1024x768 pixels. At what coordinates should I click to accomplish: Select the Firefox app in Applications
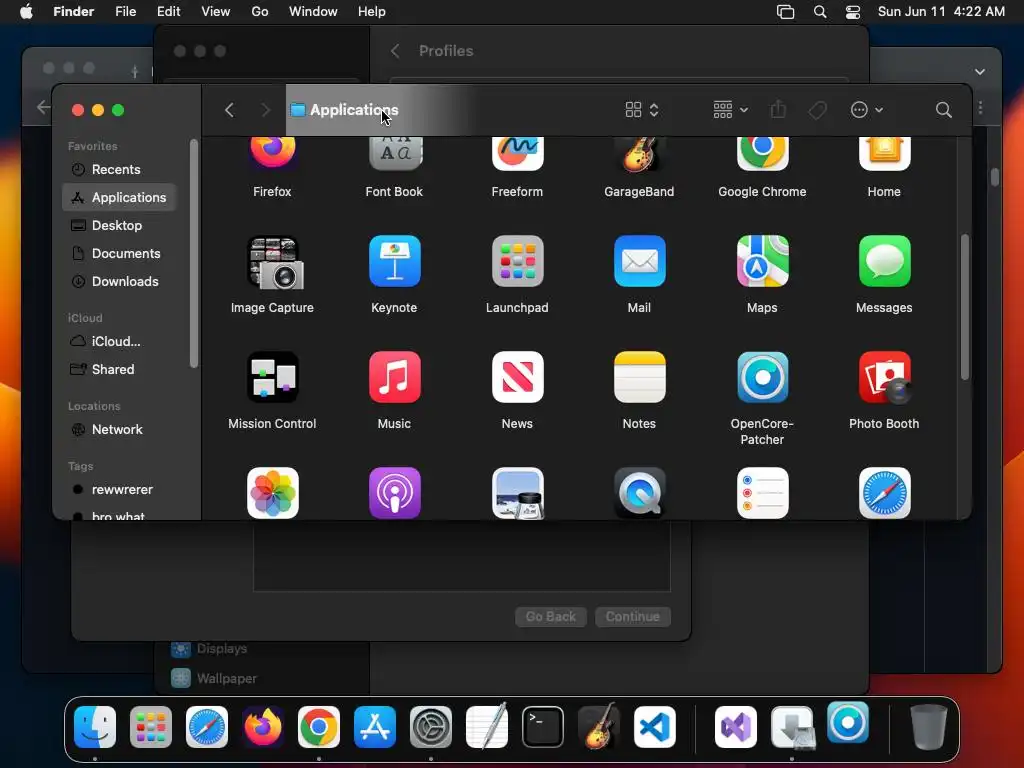pyautogui.click(x=272, y=153)
